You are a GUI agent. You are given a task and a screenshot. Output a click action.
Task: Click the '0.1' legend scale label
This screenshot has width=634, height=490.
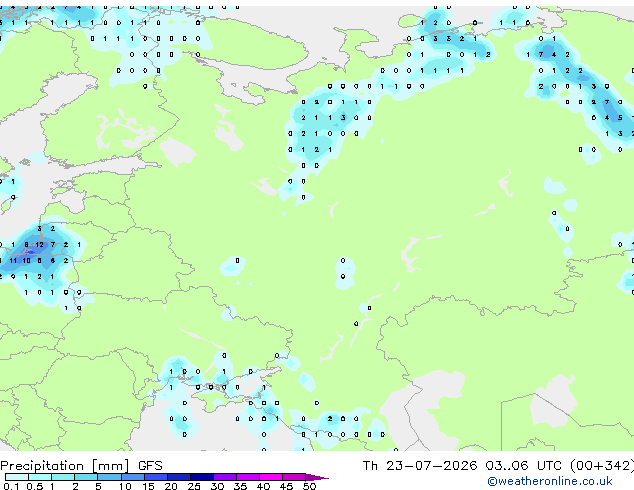[11, 486]
